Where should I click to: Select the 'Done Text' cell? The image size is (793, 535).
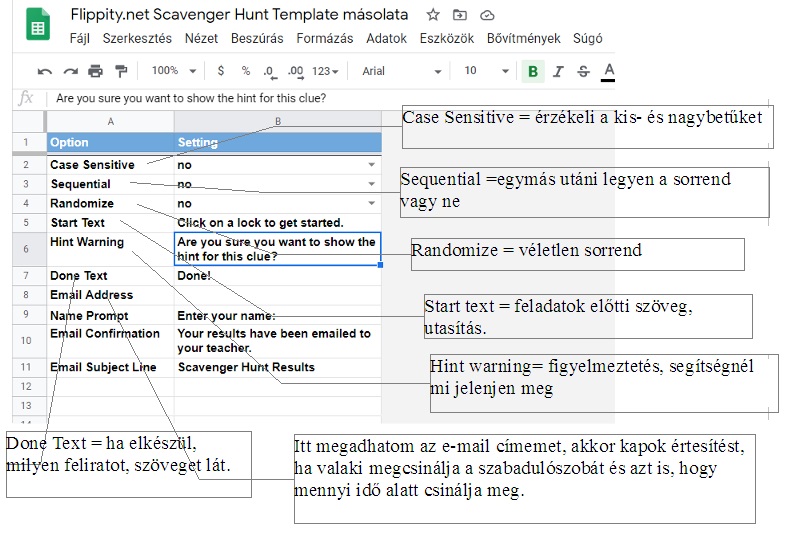110,276
